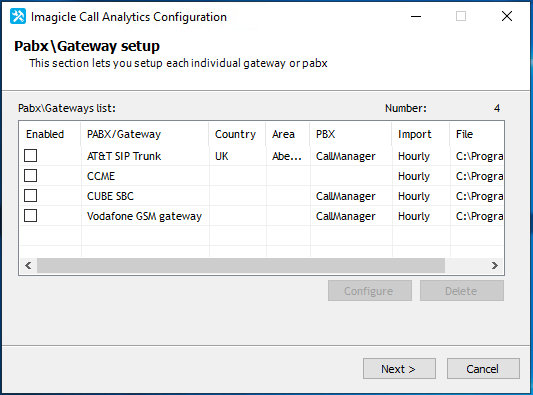Enable the CCME gateway checkbox

pos(31,176)
